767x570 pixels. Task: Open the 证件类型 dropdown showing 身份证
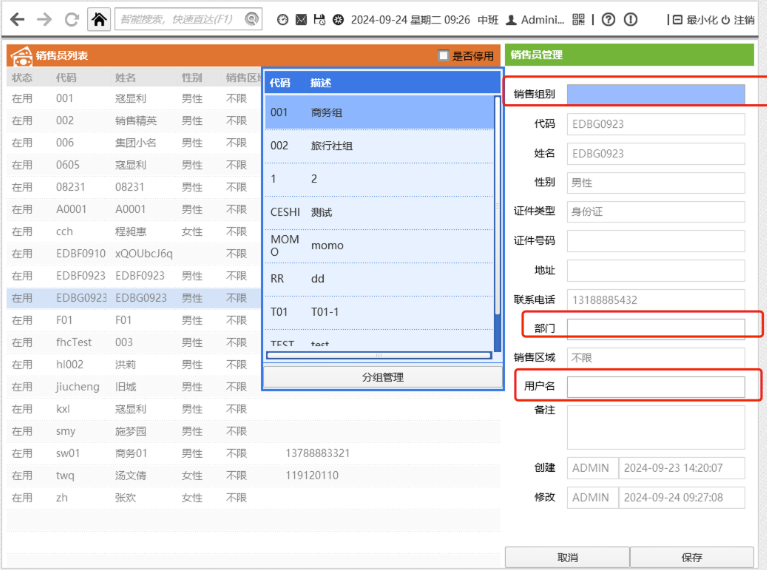coord(655,212)
